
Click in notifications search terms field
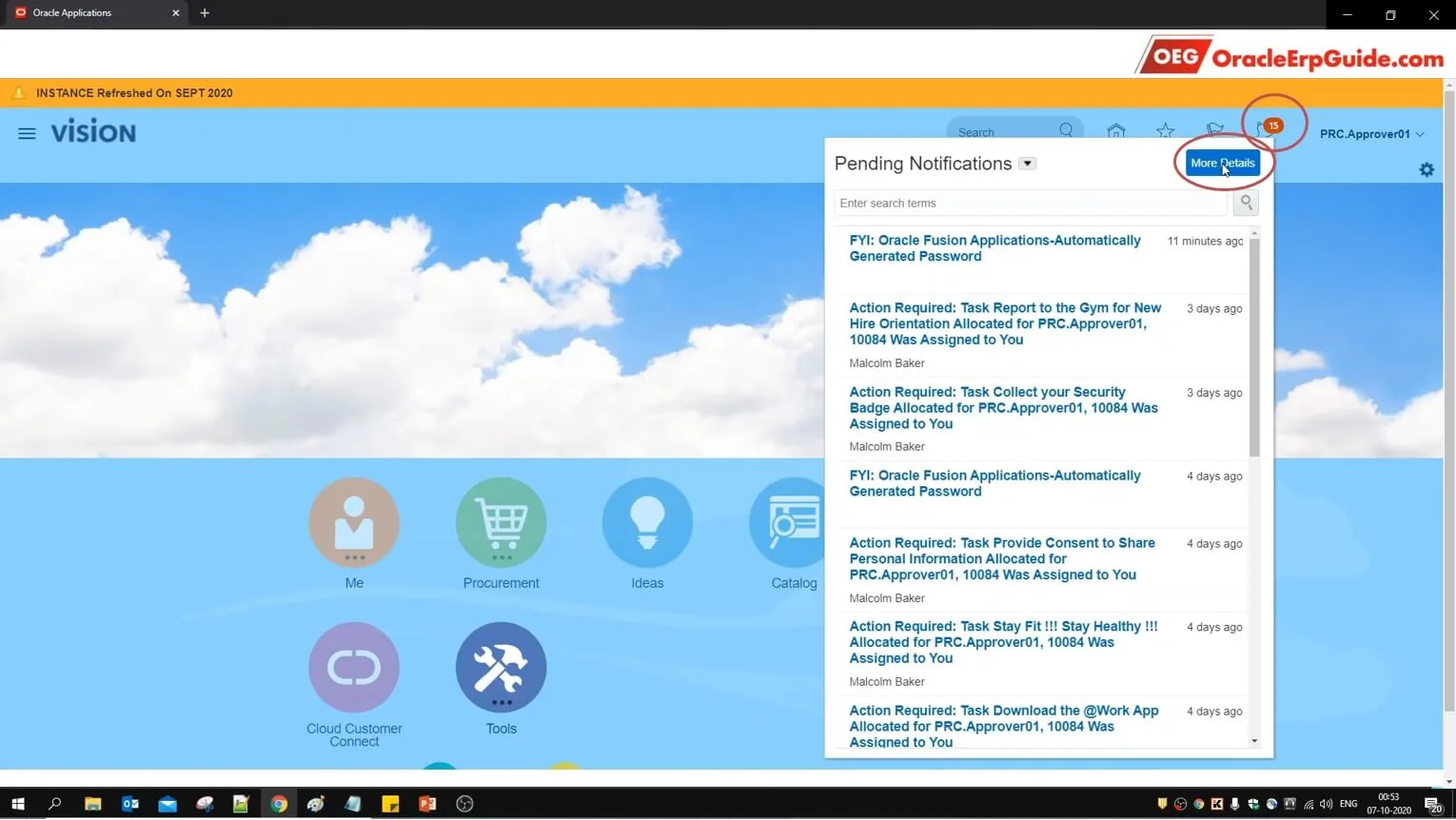click(1031, 203)
